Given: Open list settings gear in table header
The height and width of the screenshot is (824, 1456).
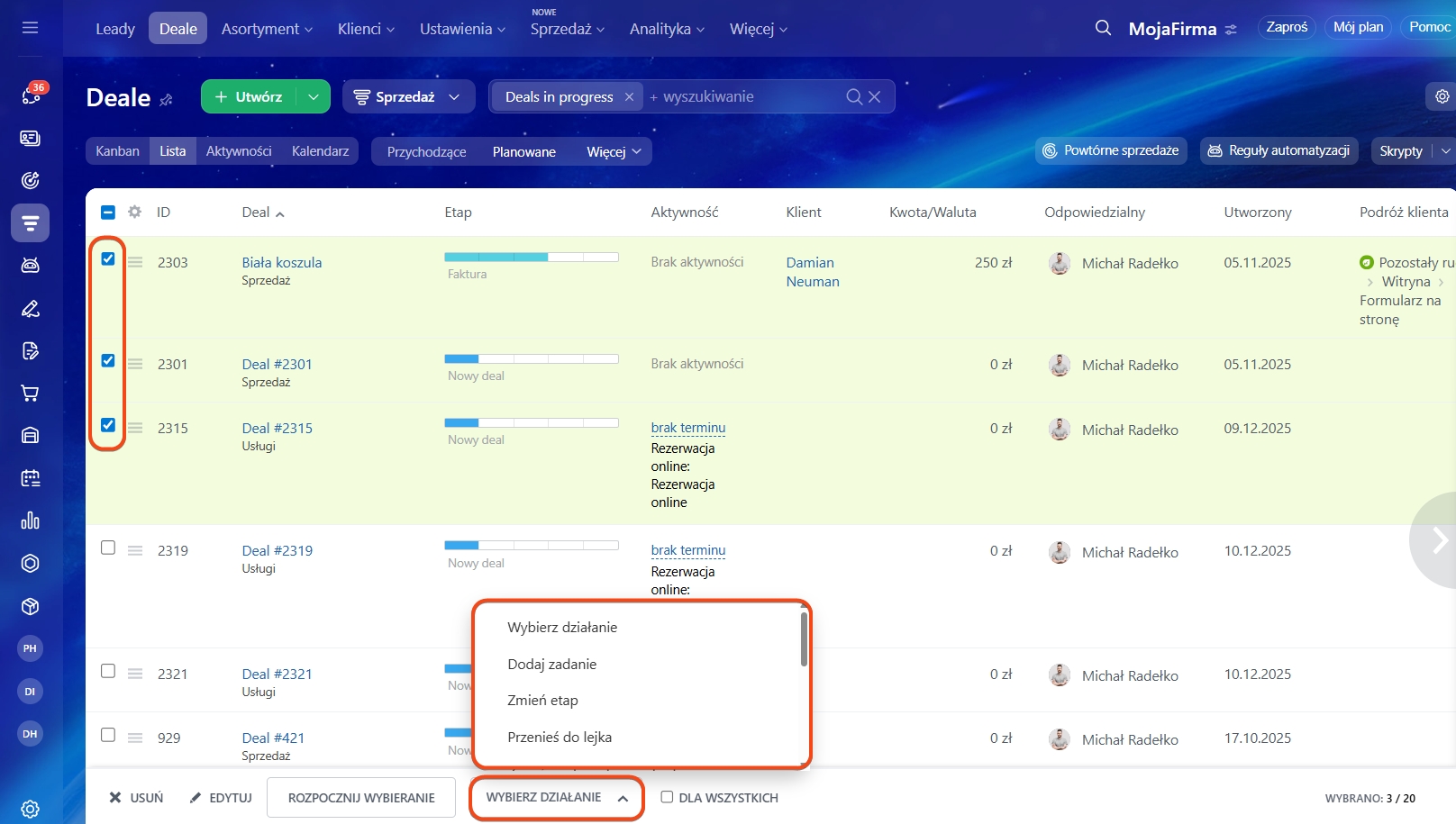Looking at the screenshot, I should pyautogui.click(x=134, y=212).
